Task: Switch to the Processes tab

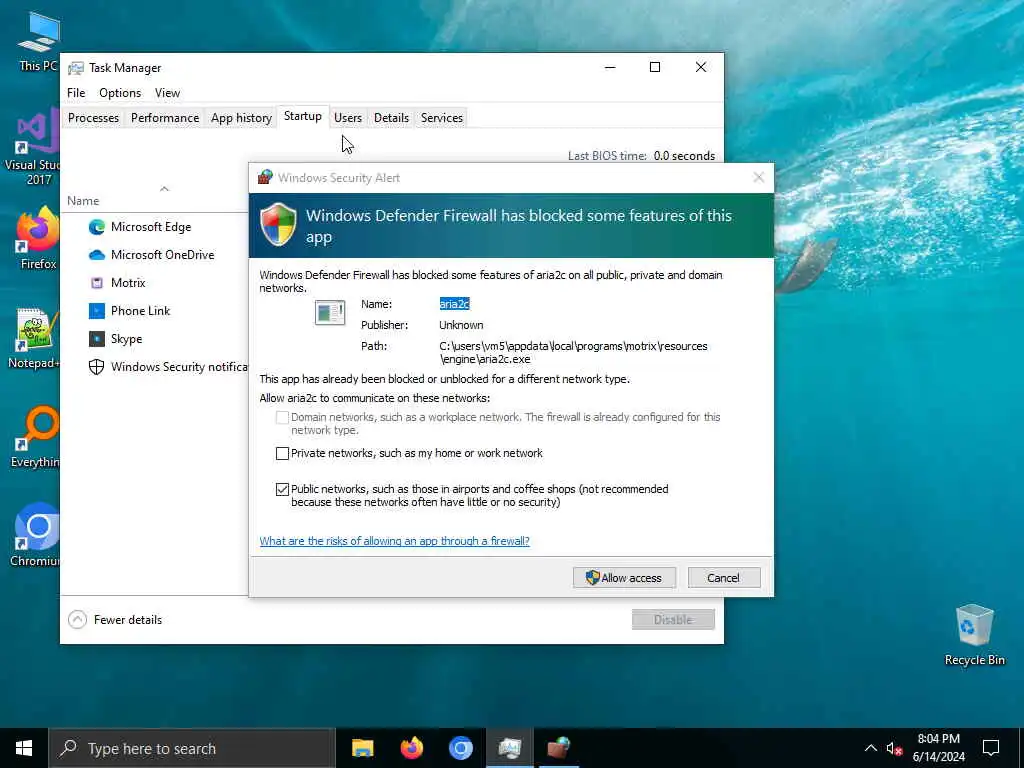Action: click(x=93, y=118)
